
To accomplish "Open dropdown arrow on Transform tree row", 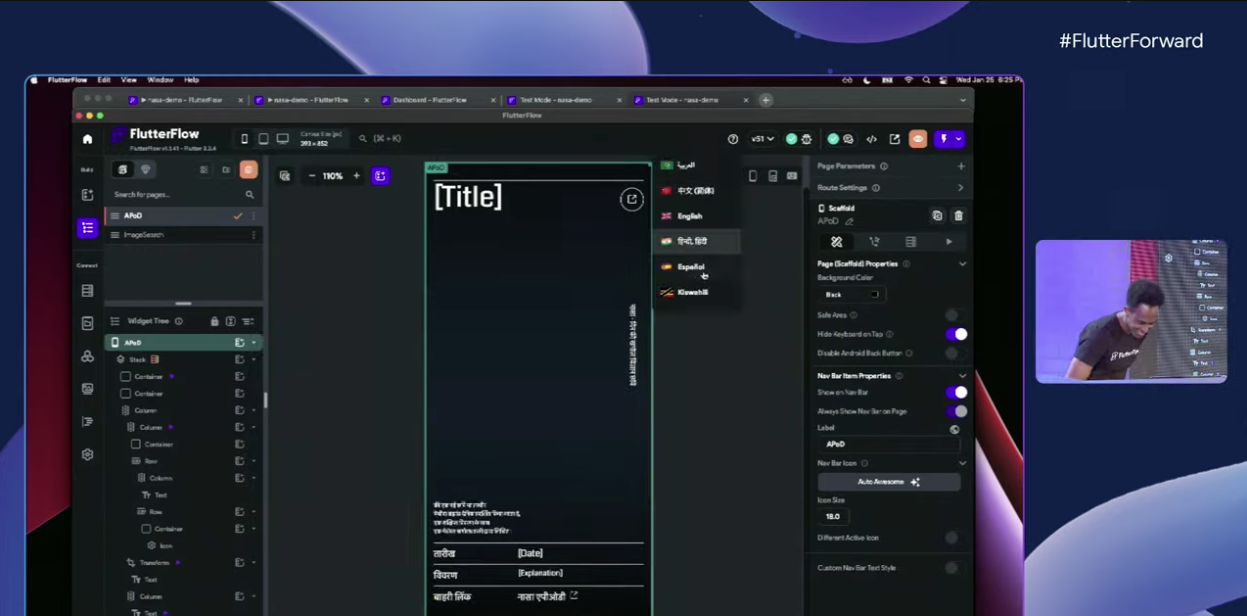I will (254, 562).
